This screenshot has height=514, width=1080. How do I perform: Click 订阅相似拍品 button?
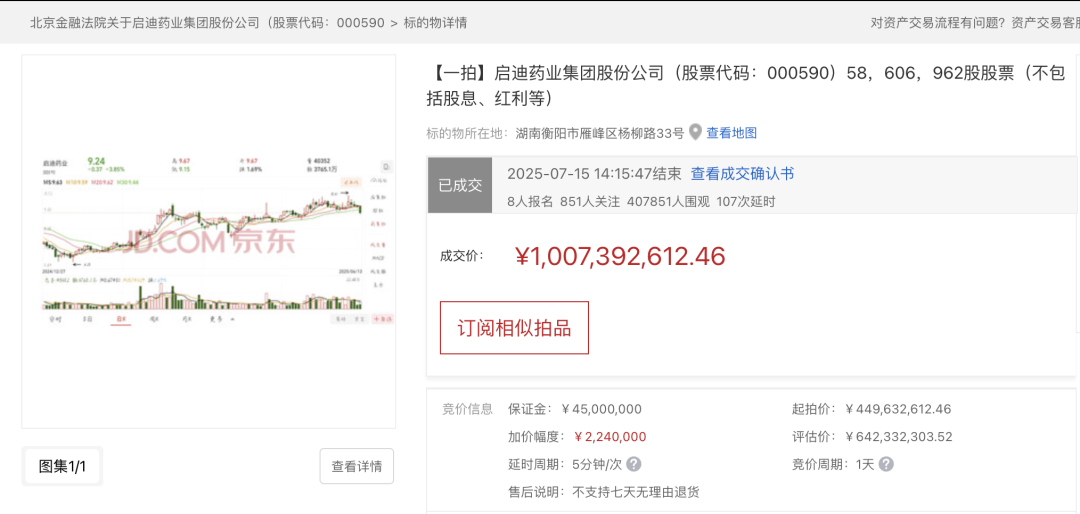click(514, 328)
